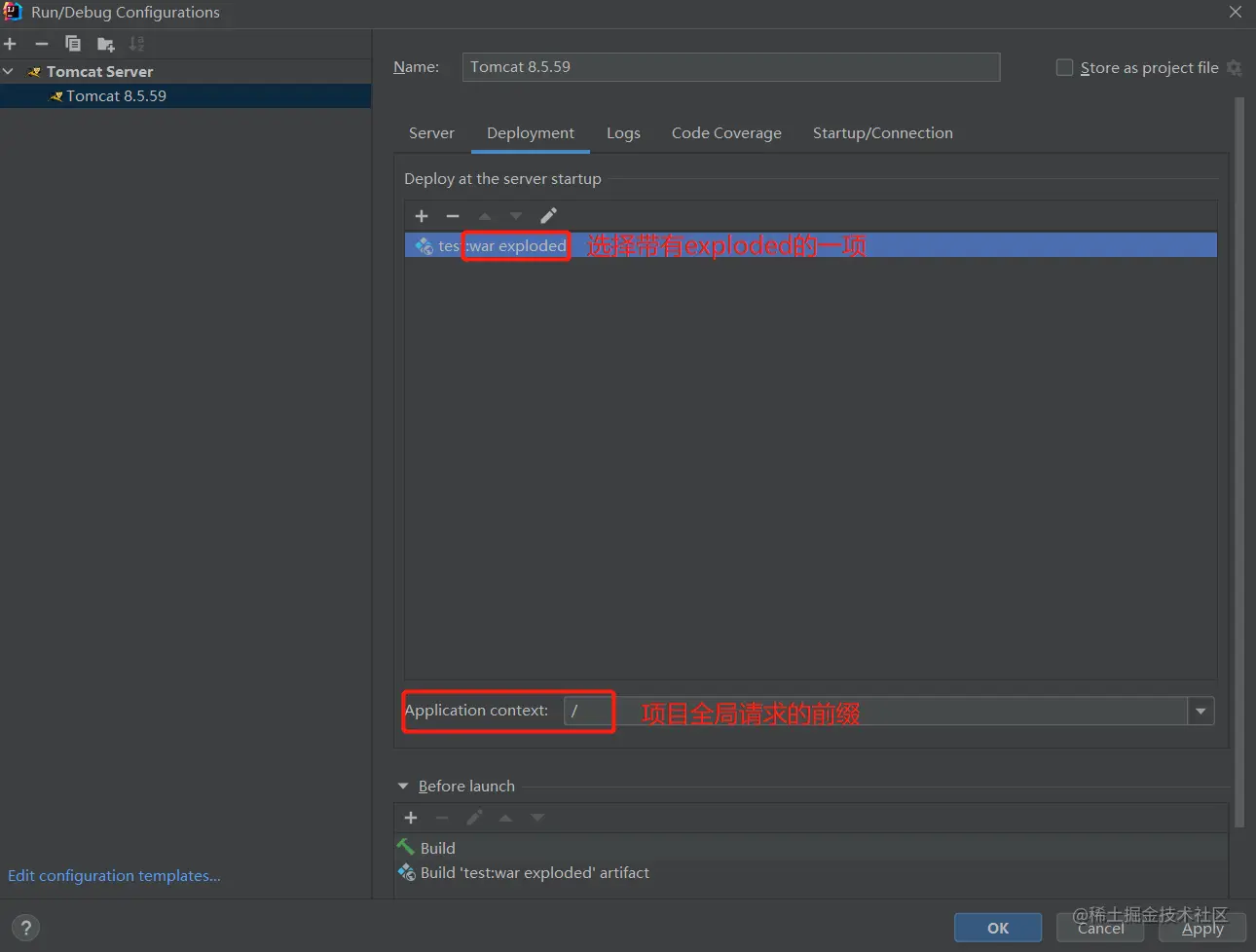Enable Store as project file checkbox
The image size is (1256, 952).
[x=1064, y=67]
